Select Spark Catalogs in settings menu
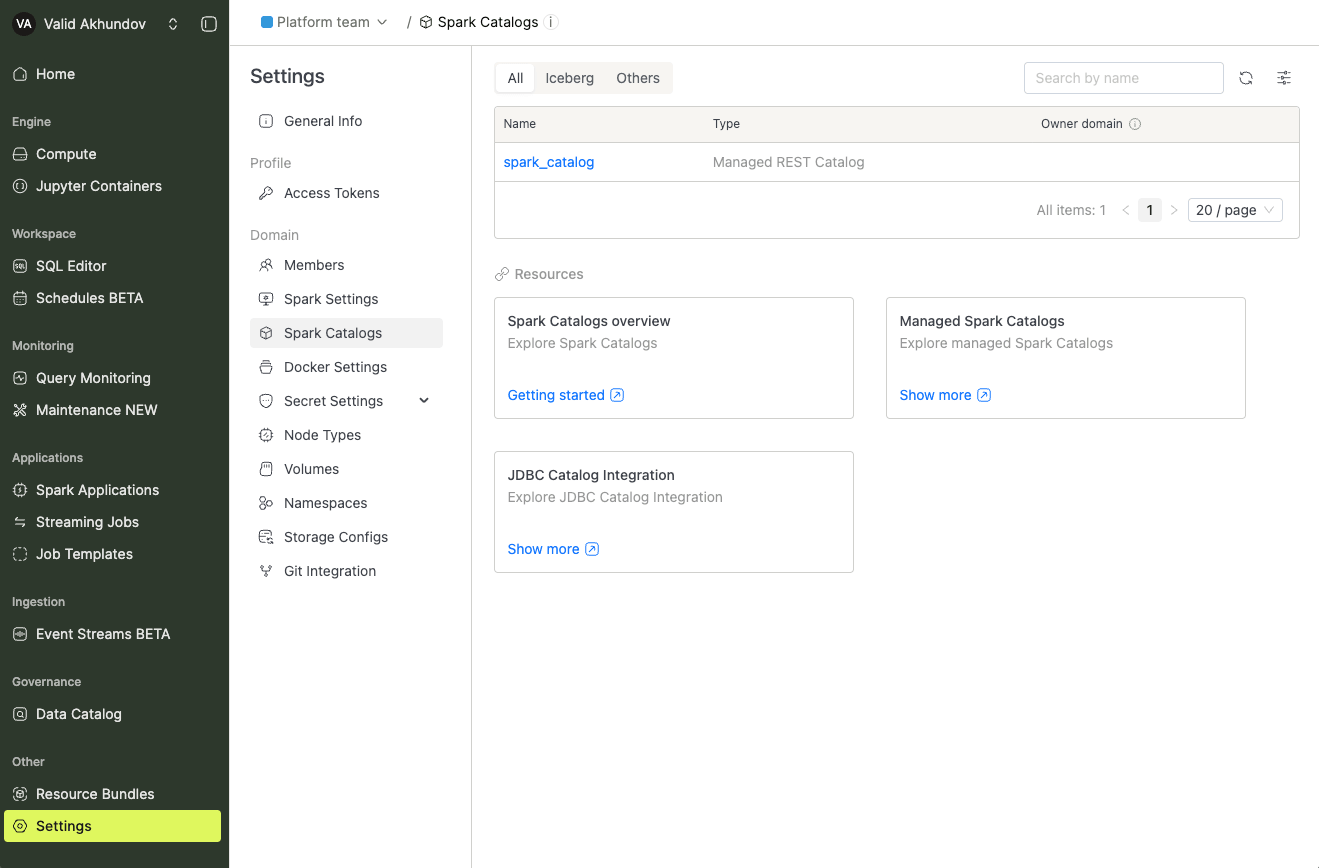The height and width of the screenshot is (868, 1319). [346, 333]
